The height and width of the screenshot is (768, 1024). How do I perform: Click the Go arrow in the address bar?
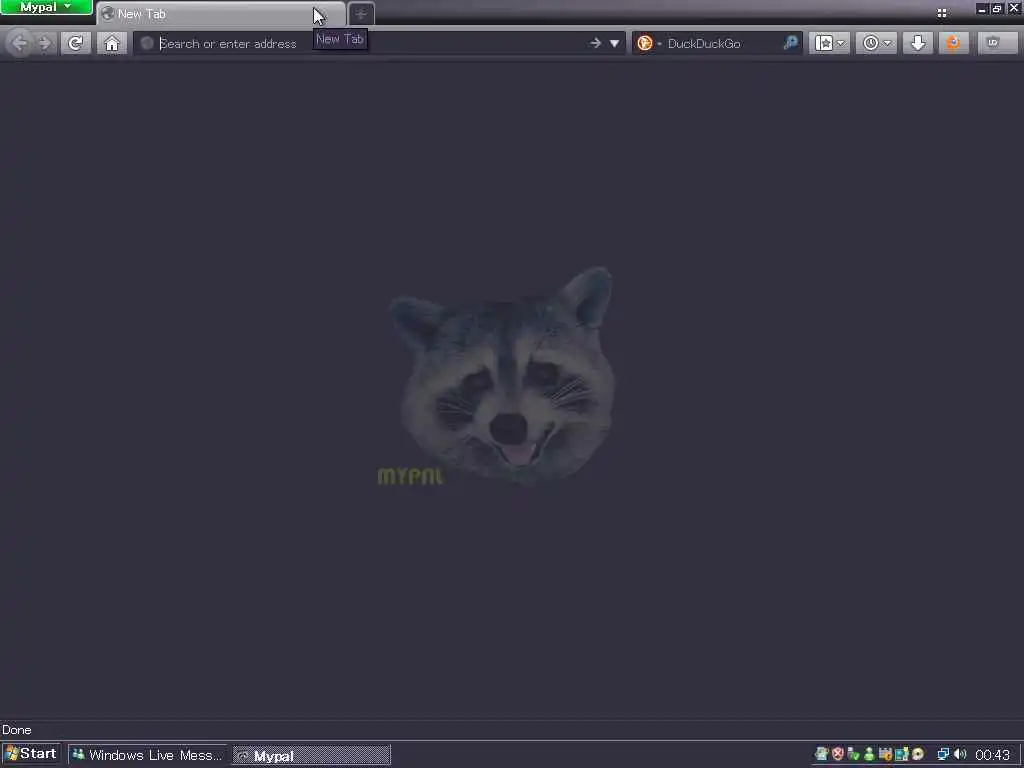click(x=595, y=43)
